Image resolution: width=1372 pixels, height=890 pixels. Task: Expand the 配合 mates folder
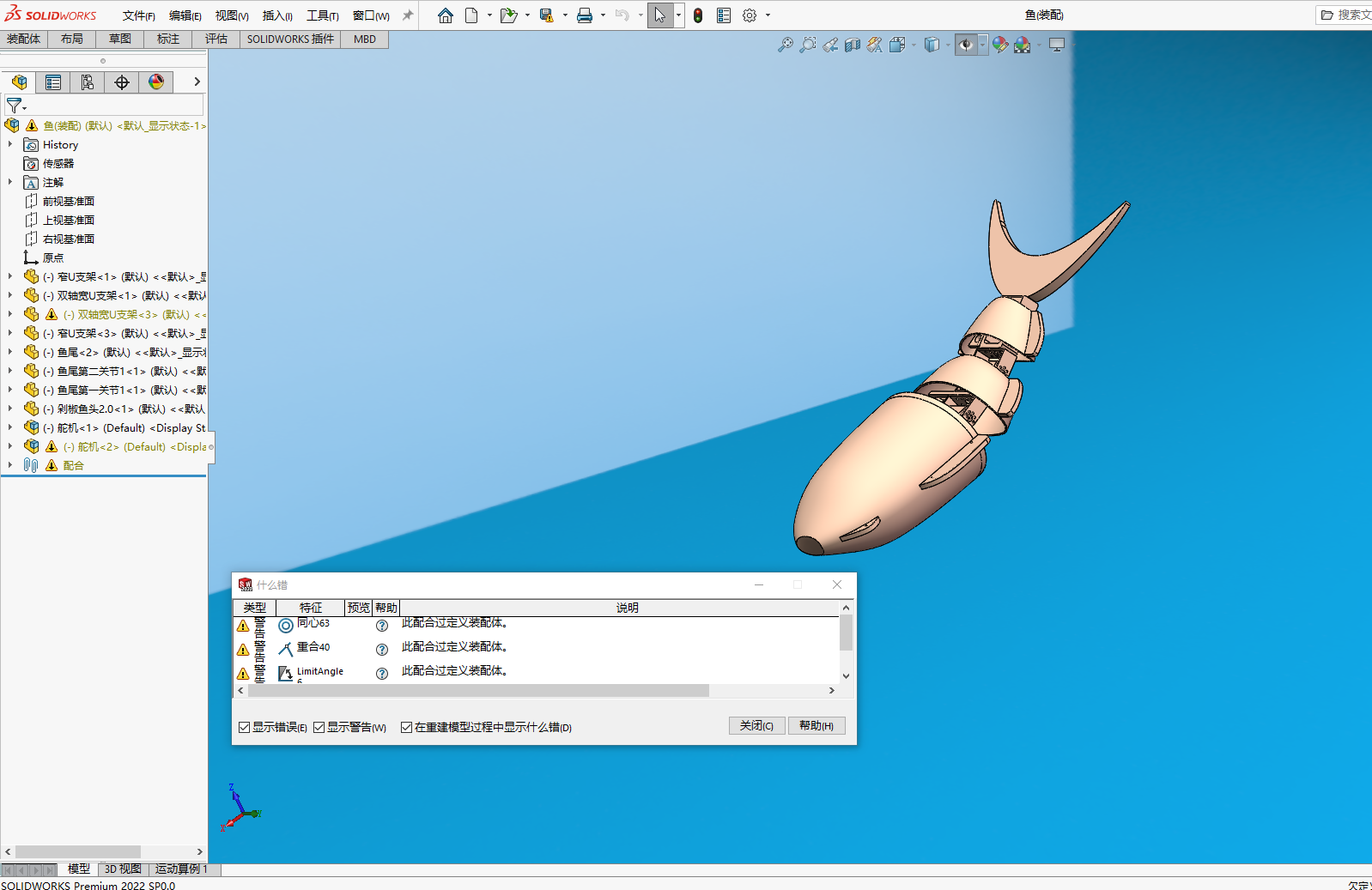[x=10, y=465]
